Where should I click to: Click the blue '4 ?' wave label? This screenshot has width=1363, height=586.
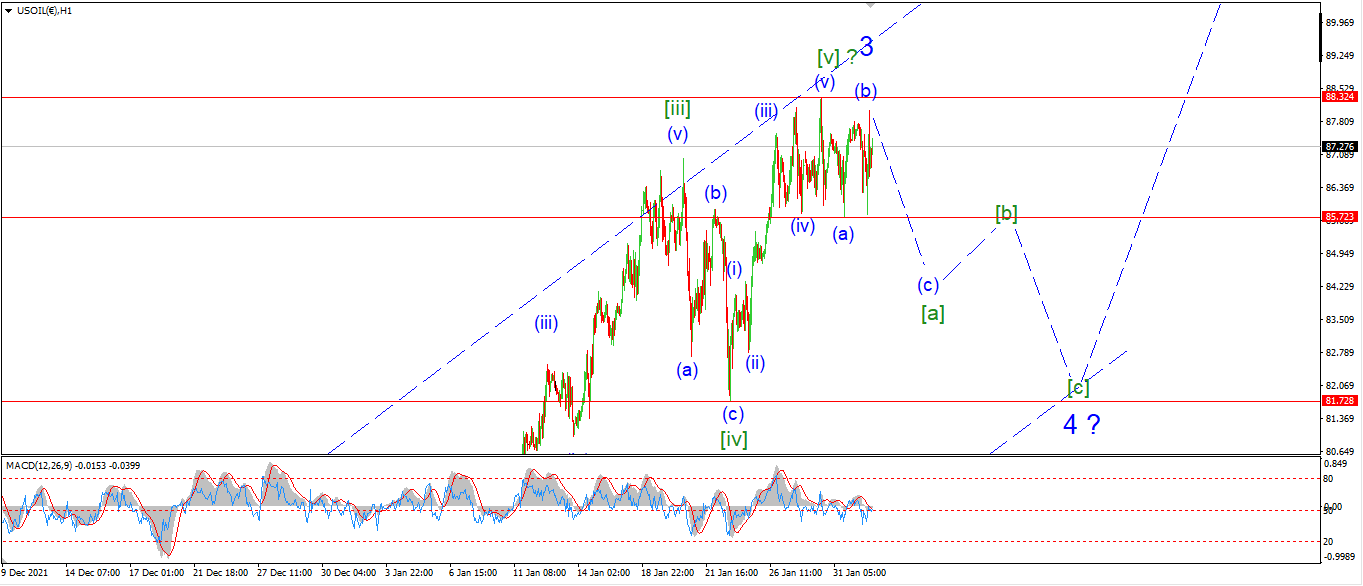pyautogui.click(x=1081, y=424)
